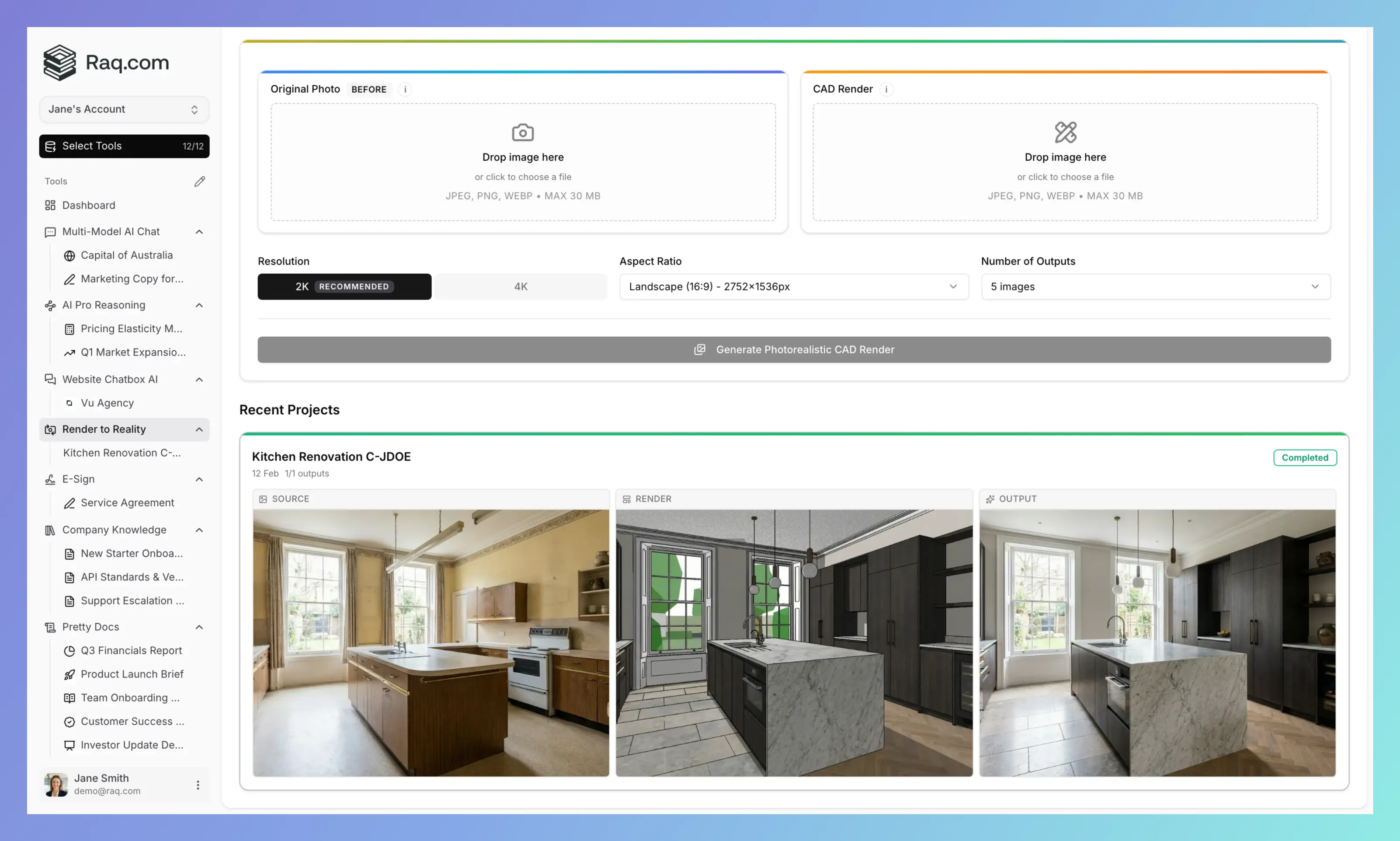
Task: Click the info icon next to CAD Render
Action: click(886, 89)
